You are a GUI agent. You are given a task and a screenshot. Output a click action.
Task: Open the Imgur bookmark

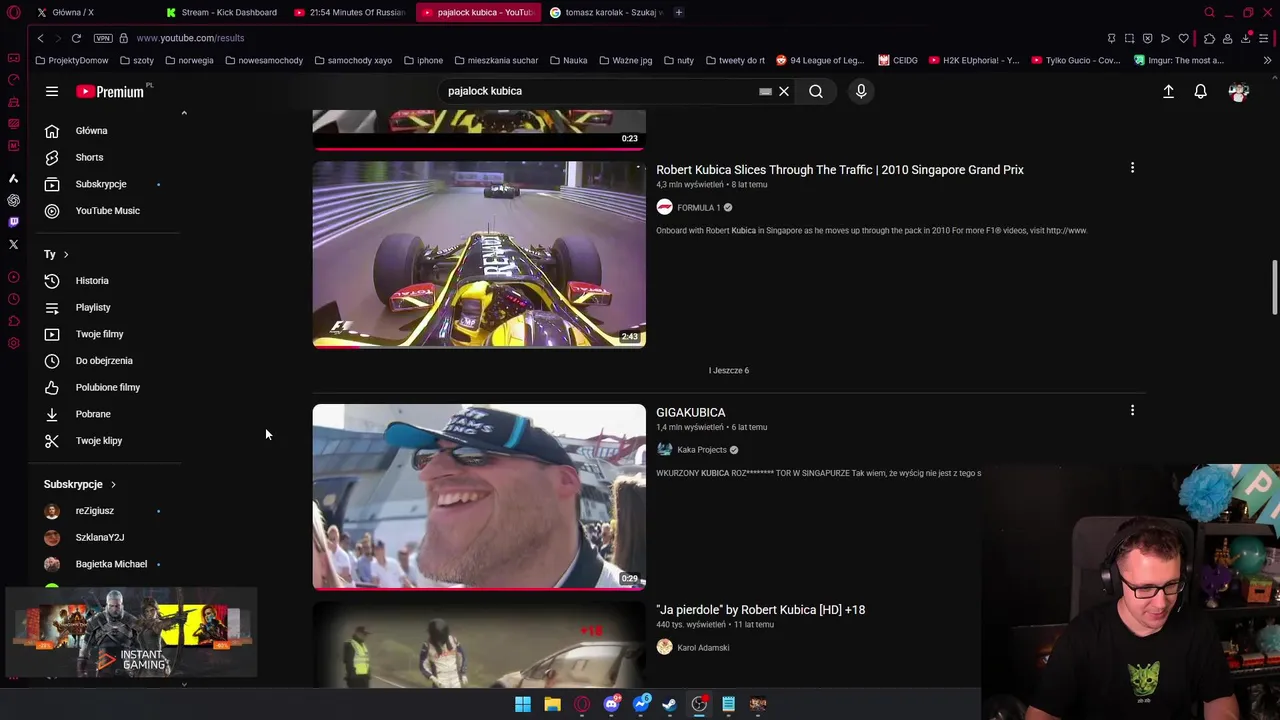pyautogui.click(x=1179, y=60)
